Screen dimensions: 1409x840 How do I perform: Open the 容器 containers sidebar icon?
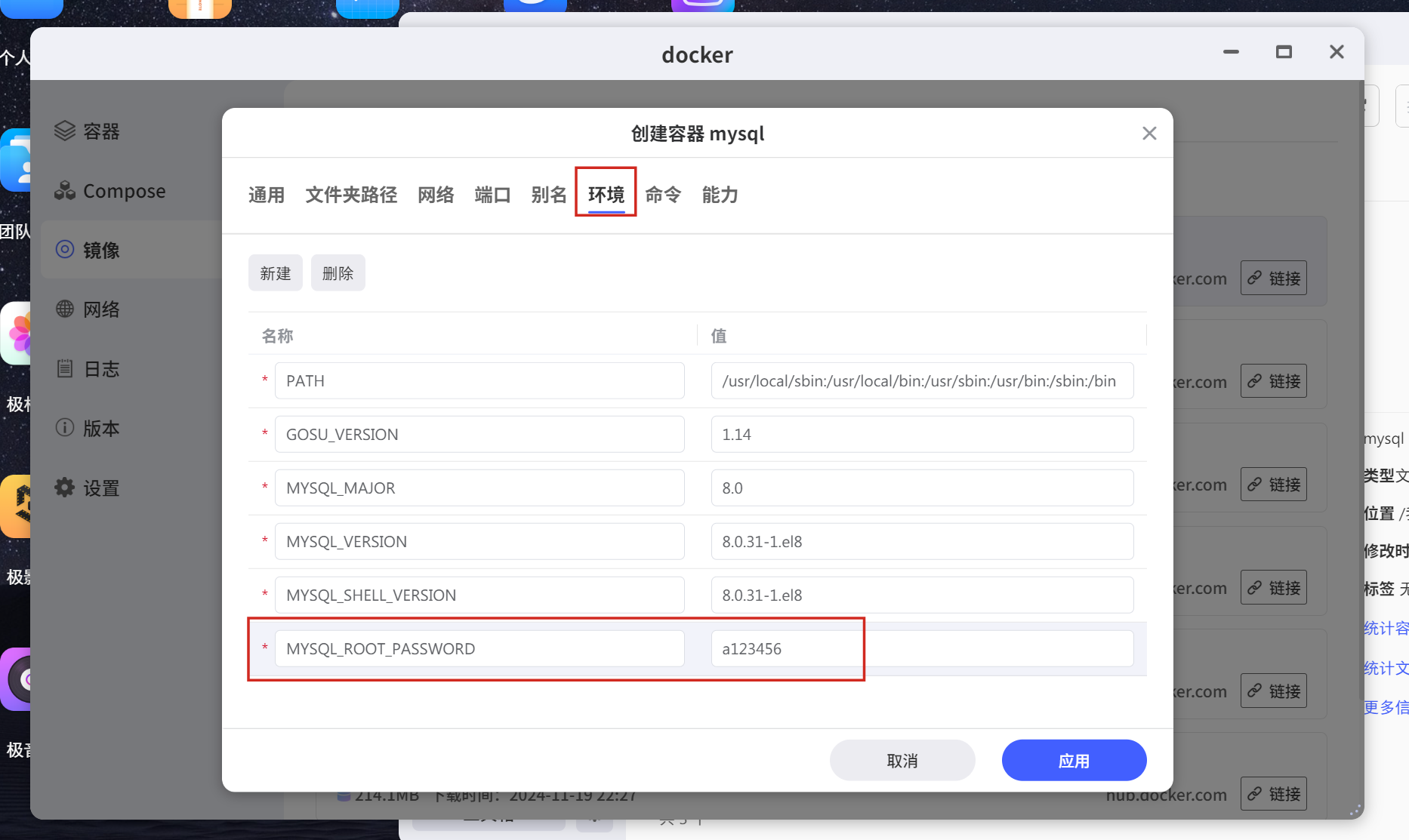65,131
